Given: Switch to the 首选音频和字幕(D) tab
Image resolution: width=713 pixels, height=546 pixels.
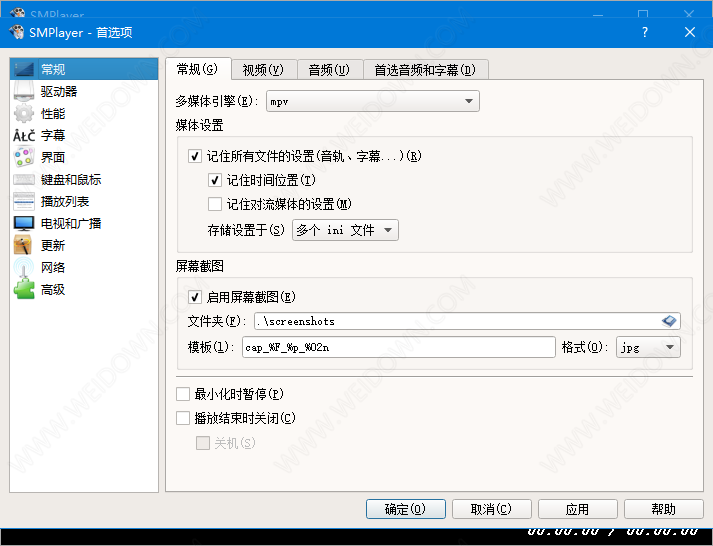Looking at the screenshot, I should (x=426, y=70).
